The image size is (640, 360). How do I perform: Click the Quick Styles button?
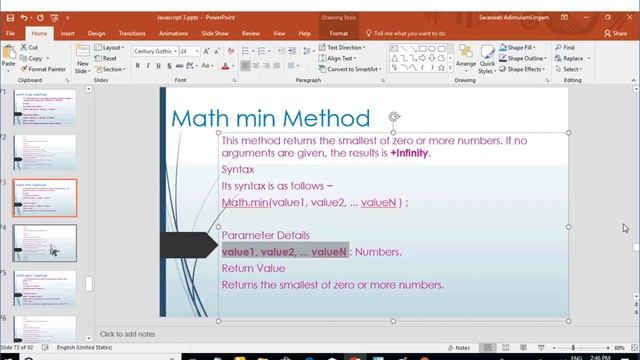click(487, 60)
